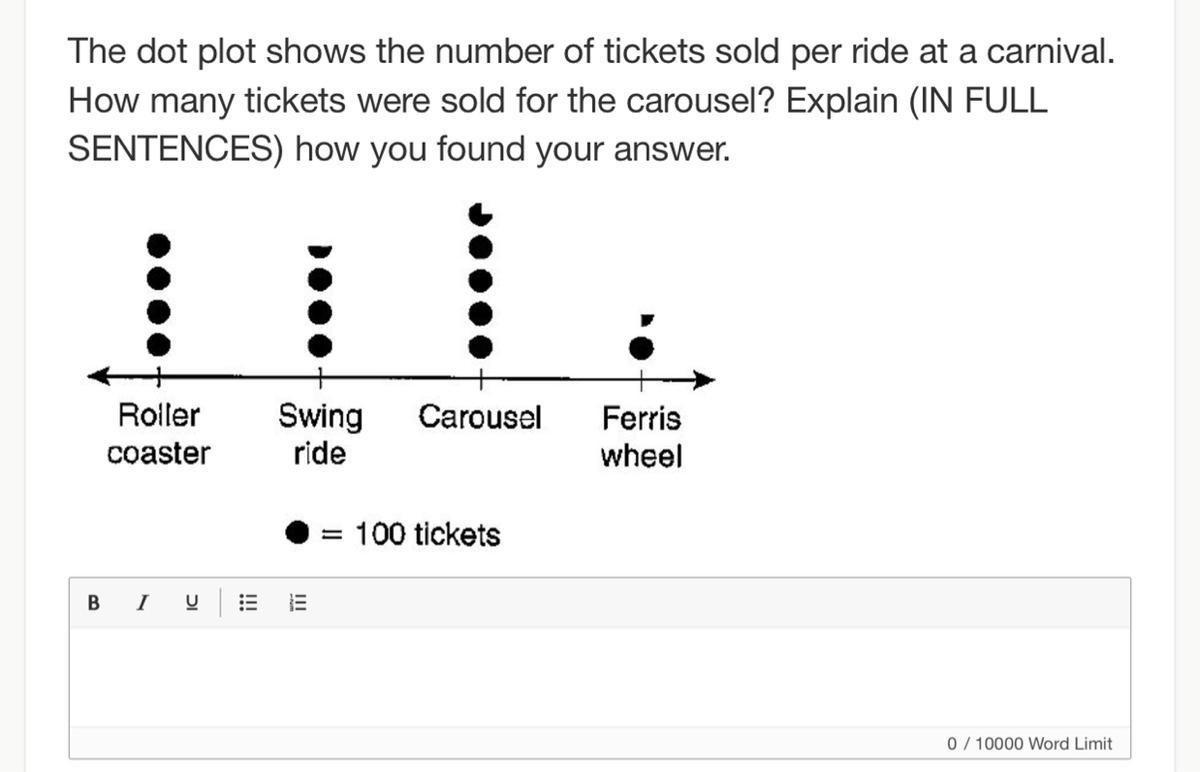
Task: Click the topmost dot in the Roller coaster column
Action: click(157, 243)
